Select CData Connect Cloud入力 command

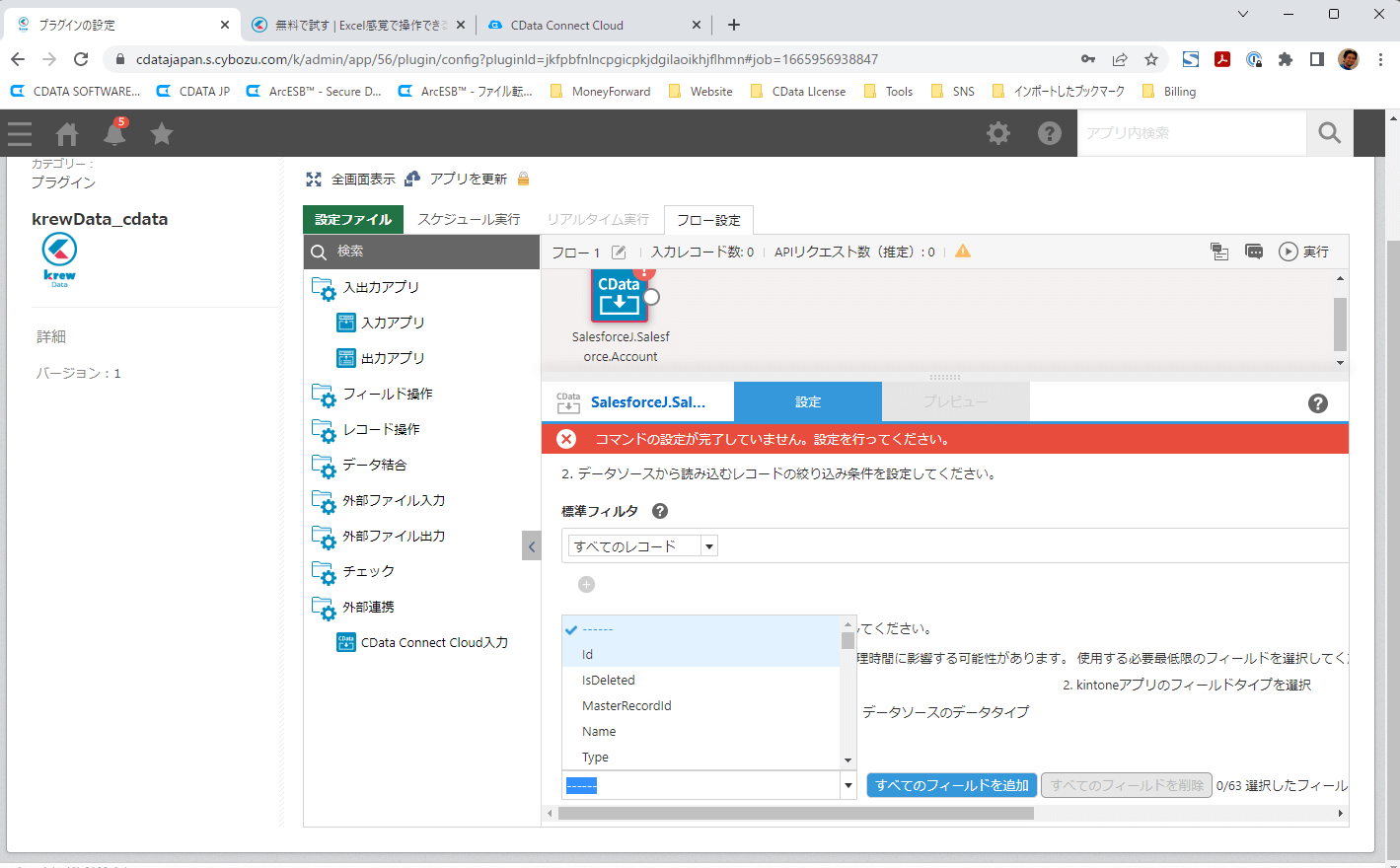pyautogui.click(x=422, y=642)
